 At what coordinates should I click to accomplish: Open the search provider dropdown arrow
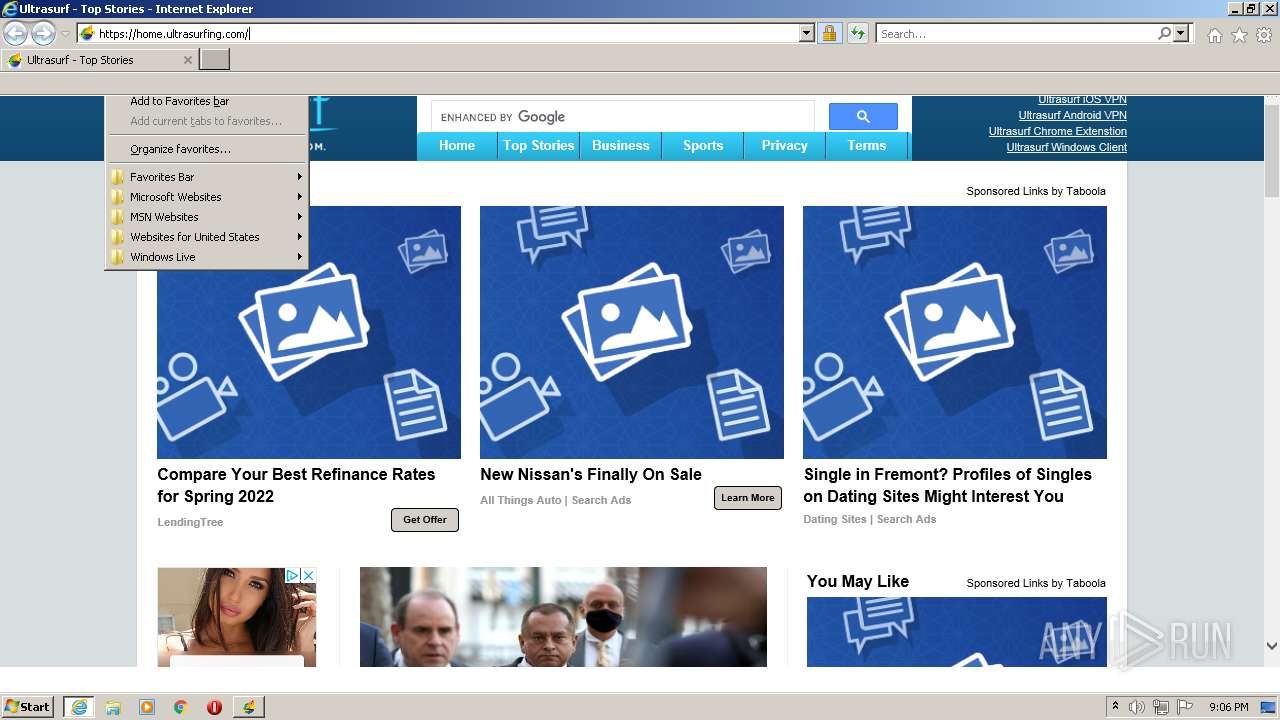click(x=1181, y=34)
